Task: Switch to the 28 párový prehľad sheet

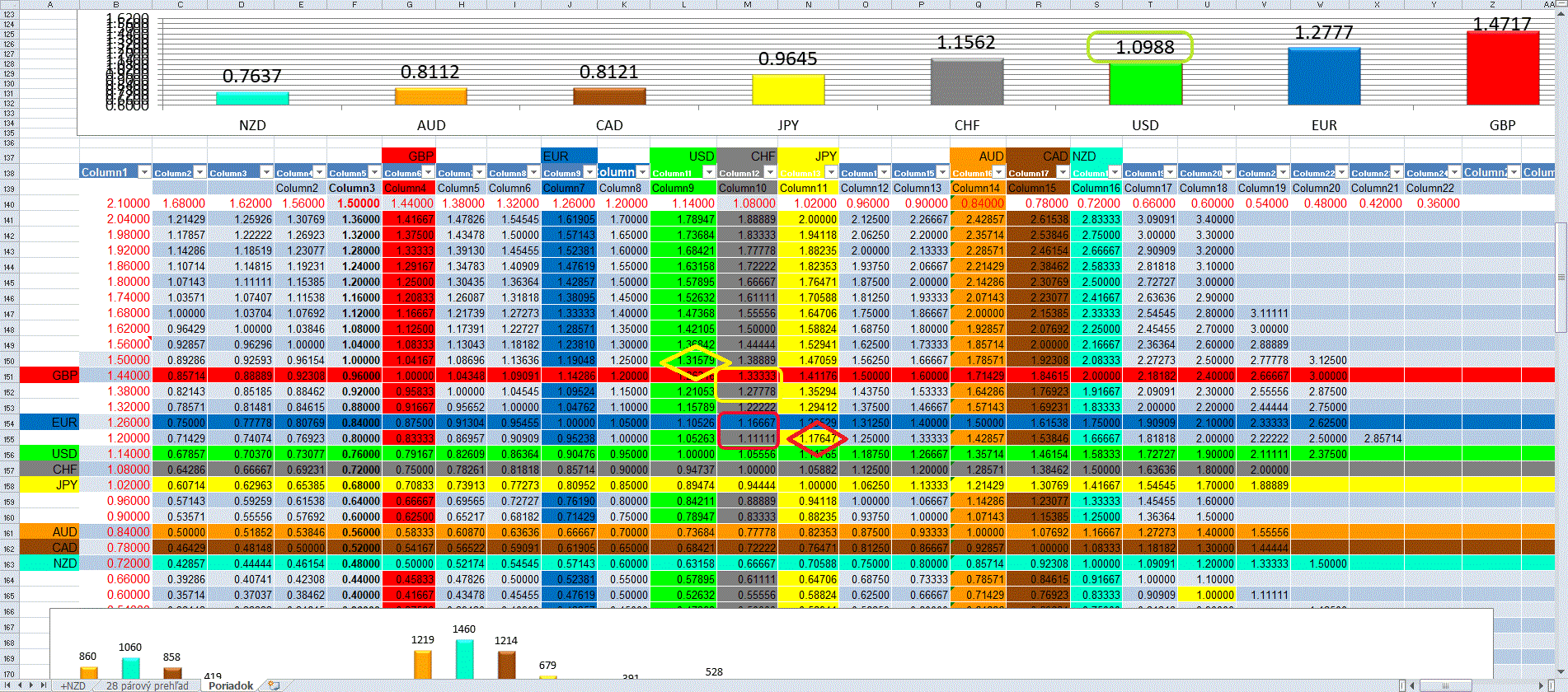Action: (147, 685)
